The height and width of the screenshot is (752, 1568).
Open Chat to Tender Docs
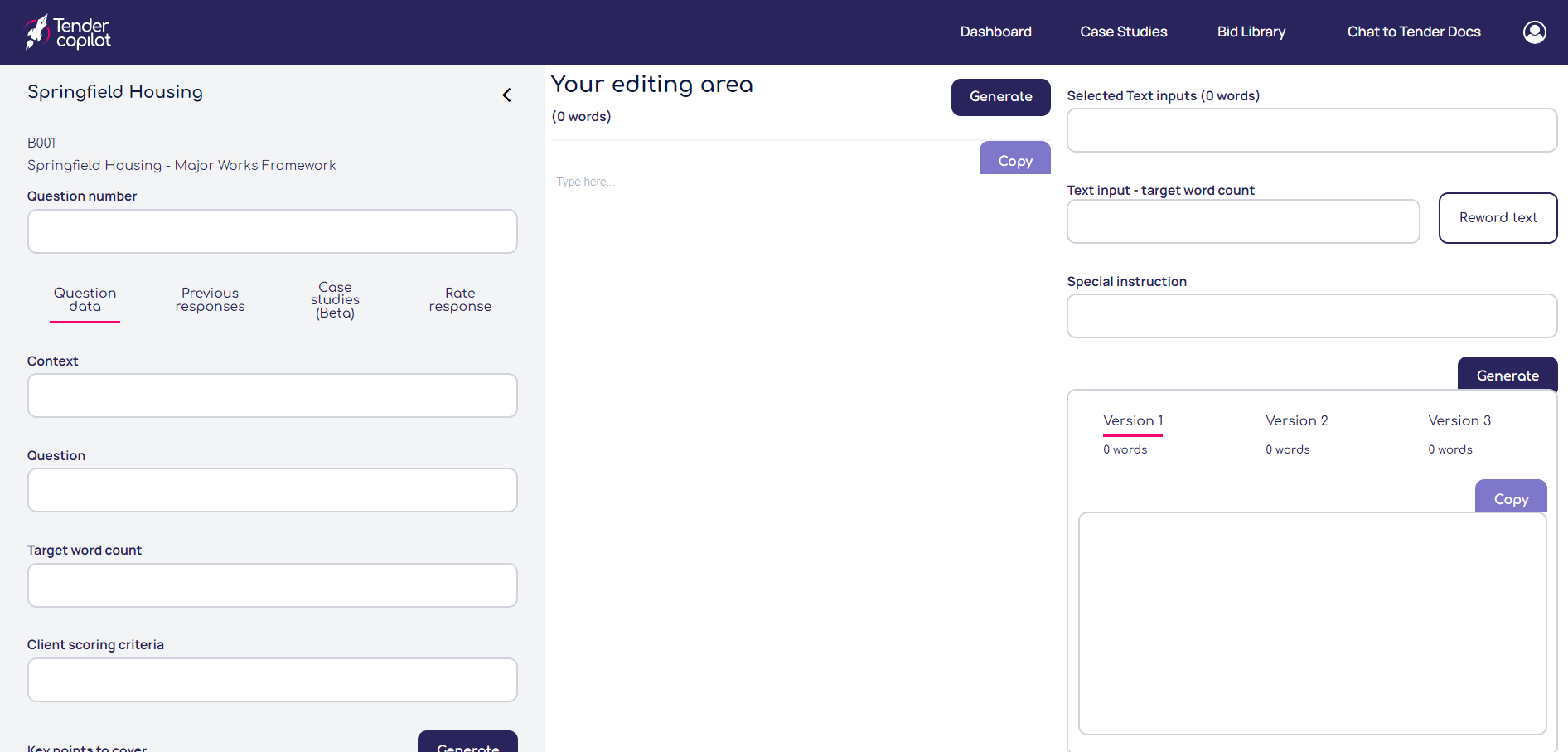click(x=1413, y=32)
